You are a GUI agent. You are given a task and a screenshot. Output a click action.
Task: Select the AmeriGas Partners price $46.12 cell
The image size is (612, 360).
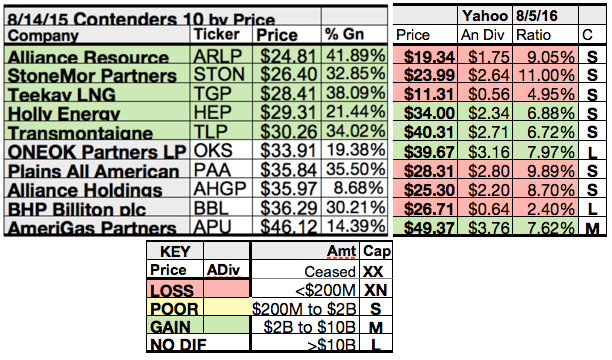pyautogui.click(x=287, y=226)
